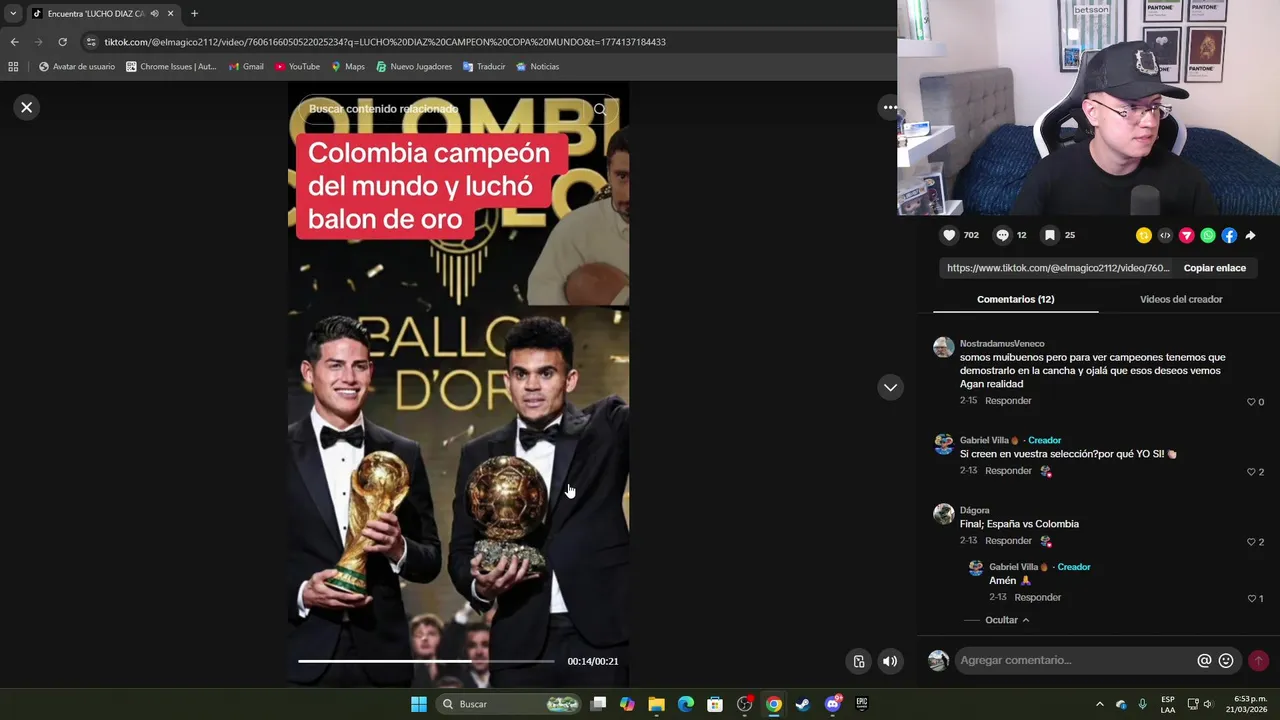Insert a mention with the @ icon
The height and width of the screenshot is (720, 1280).
tap(1204, 661)
